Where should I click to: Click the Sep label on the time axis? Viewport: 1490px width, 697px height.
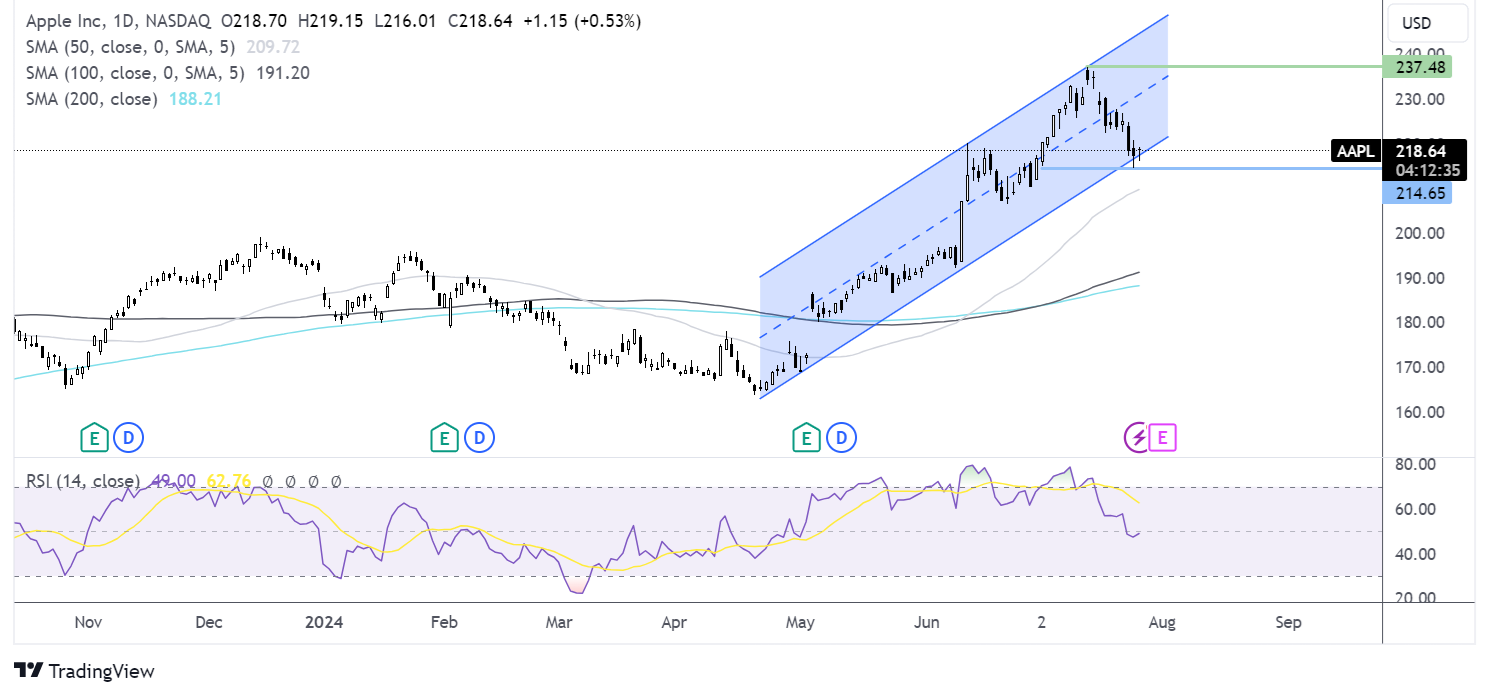point(1289,622)
